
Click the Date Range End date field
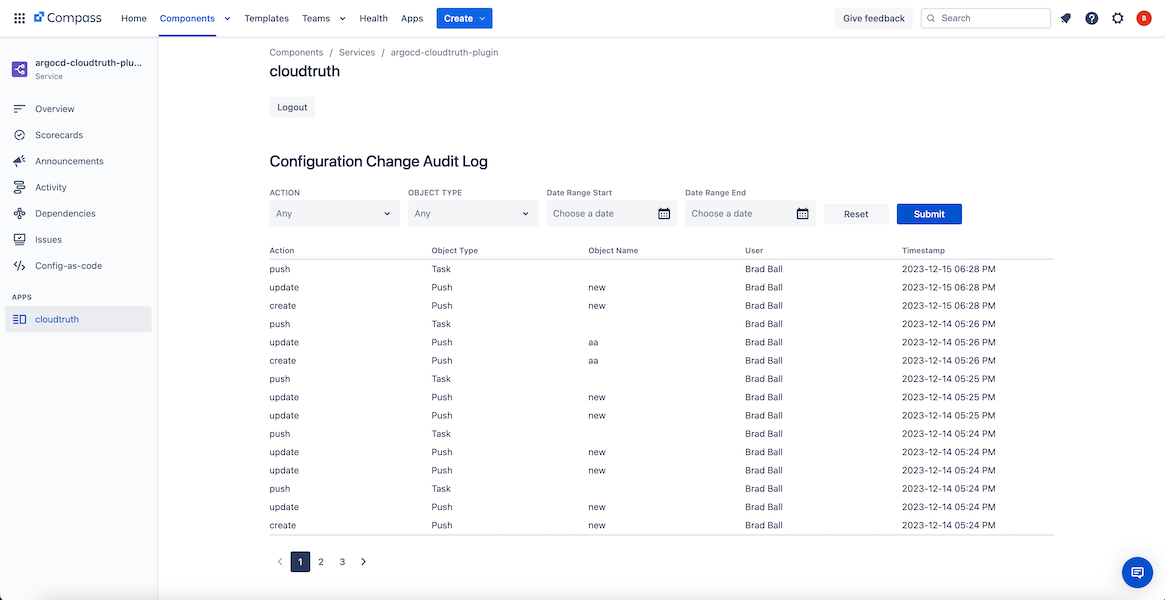pyautogui.click(x=750, y=214)
